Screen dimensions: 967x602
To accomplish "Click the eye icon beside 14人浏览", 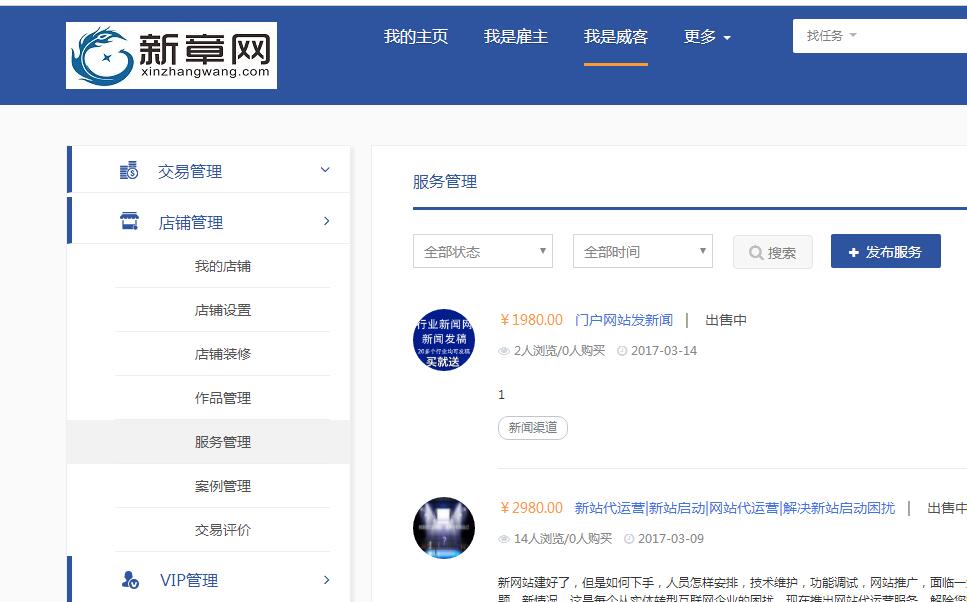I will coord(504,539).
